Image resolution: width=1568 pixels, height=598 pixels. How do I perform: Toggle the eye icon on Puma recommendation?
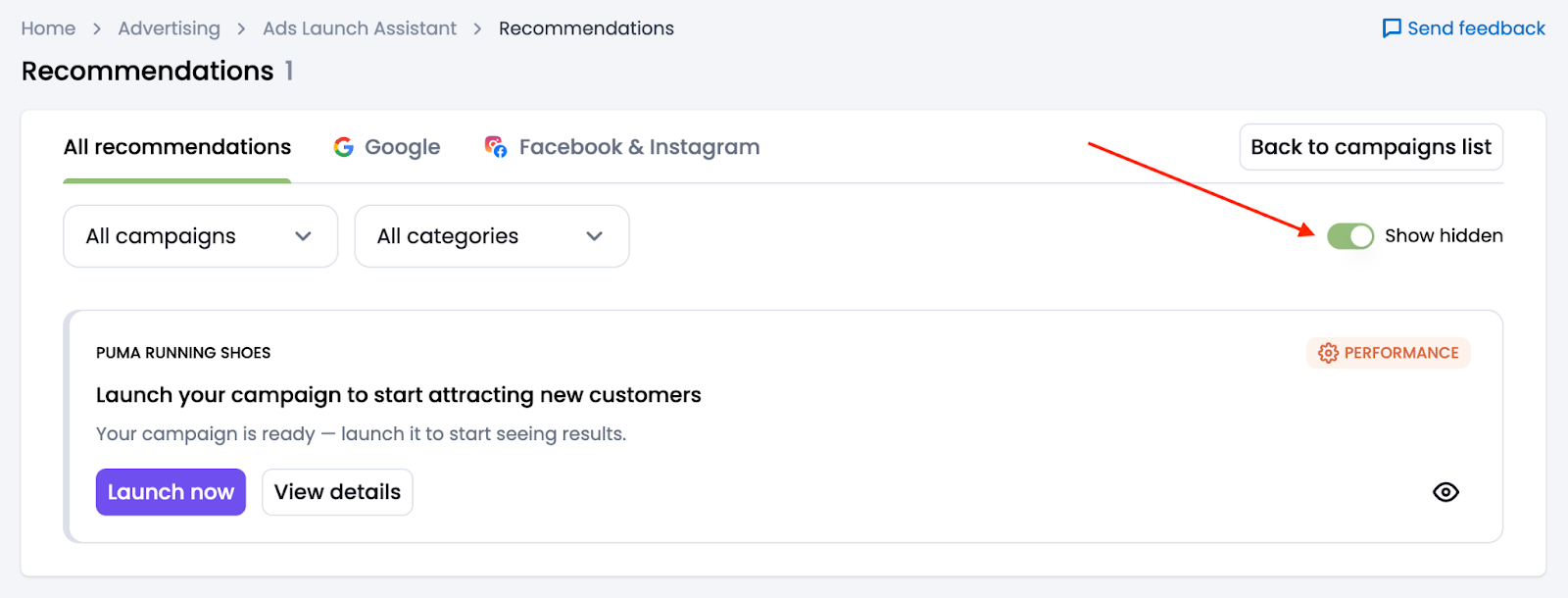coord(1445,492)
